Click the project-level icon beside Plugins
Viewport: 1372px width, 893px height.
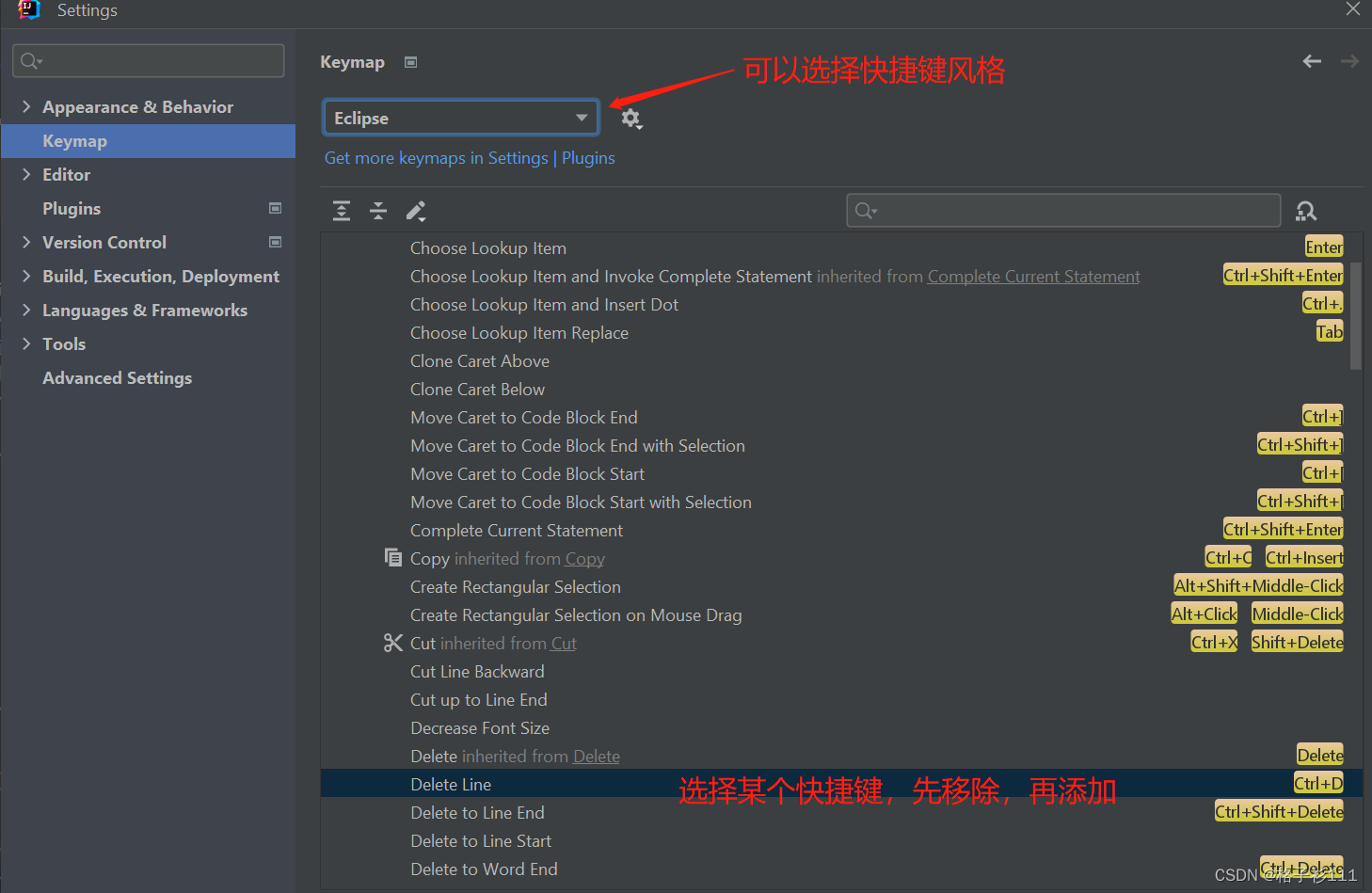(x=275, y=208)
